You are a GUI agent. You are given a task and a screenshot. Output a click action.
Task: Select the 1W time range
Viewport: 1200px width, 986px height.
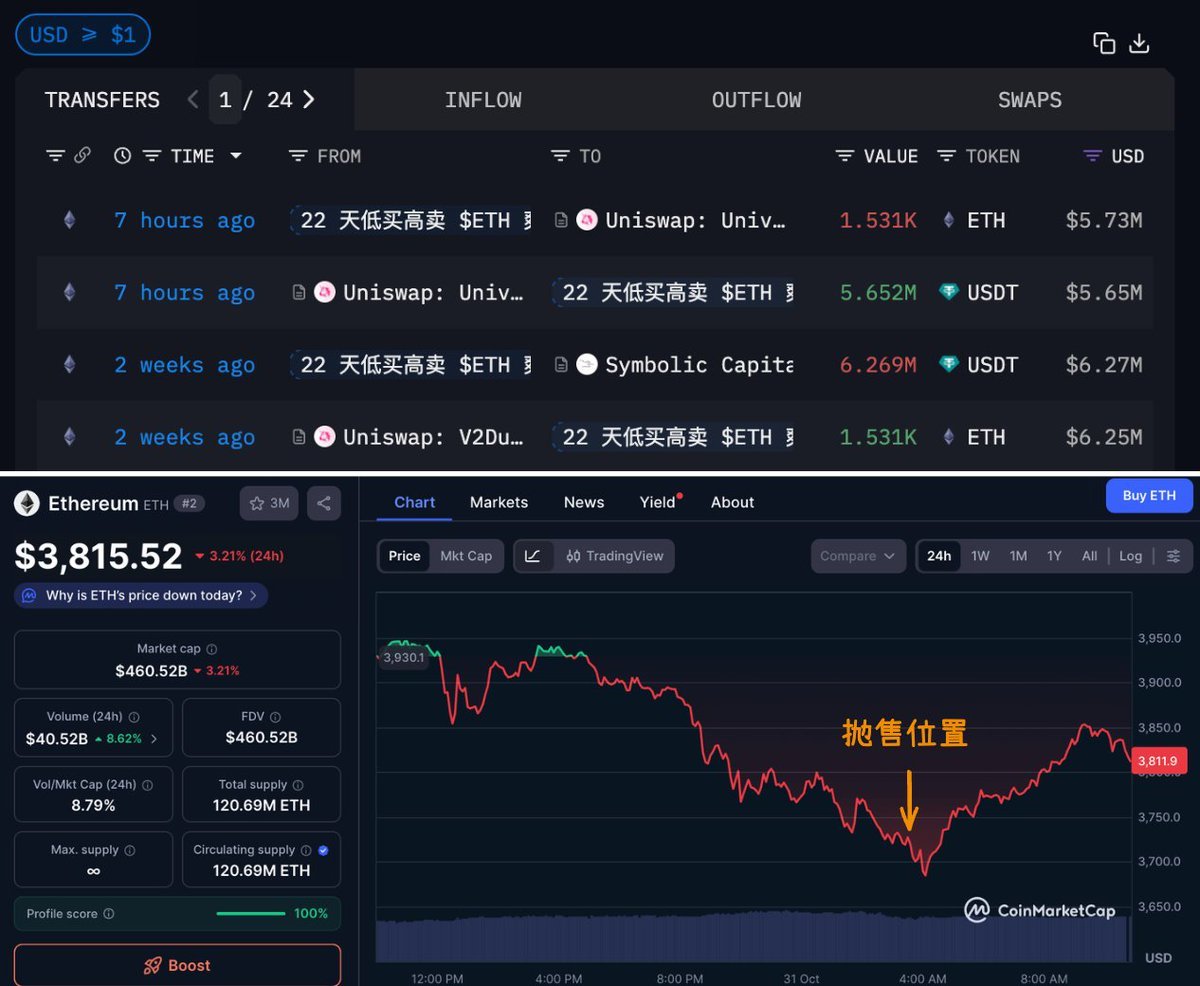pos(980,556)
